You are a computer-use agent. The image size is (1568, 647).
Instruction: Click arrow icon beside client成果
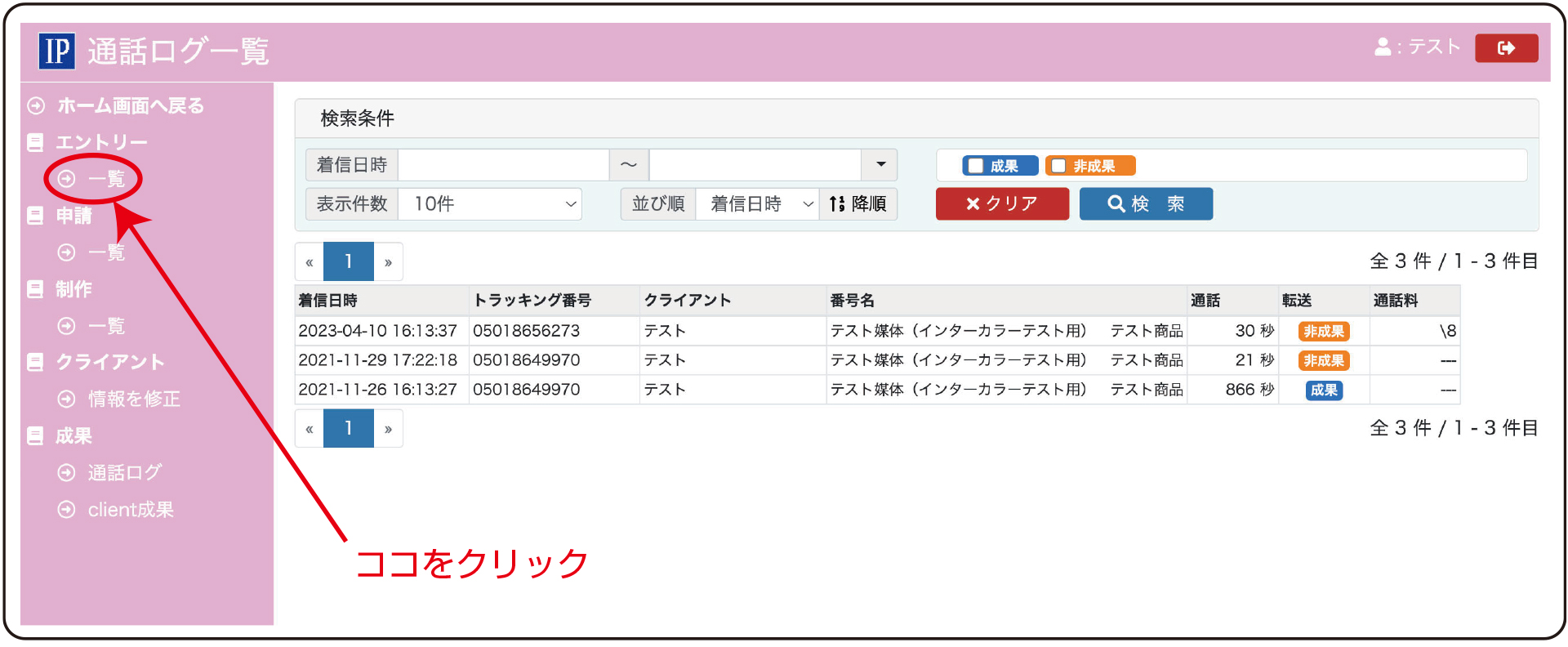pos(67,510)
